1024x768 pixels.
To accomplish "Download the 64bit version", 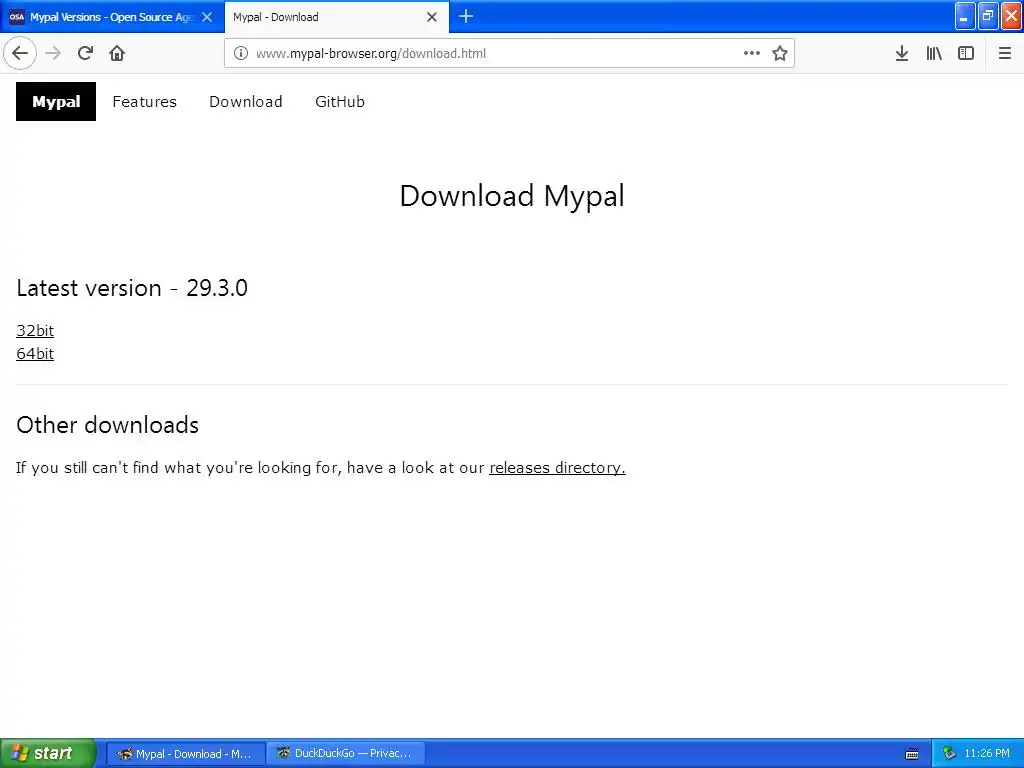I will (x=35, y=353).
